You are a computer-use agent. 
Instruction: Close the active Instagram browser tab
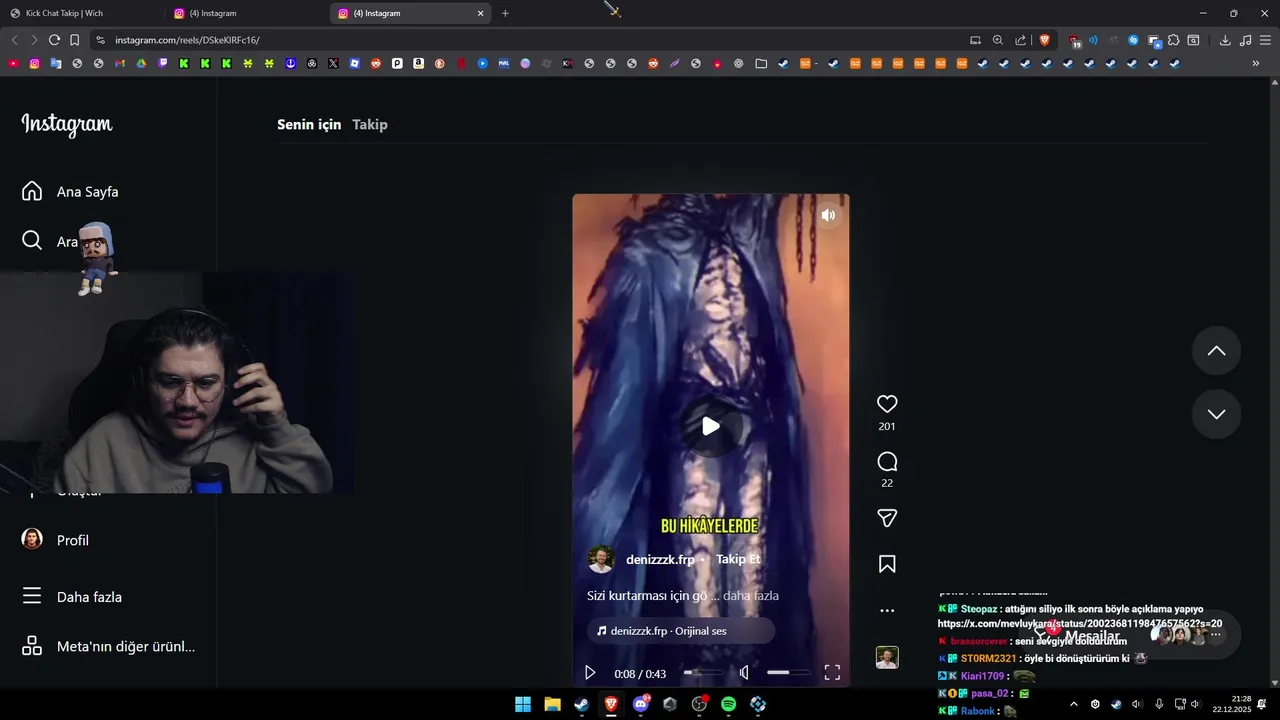(x=480, y=13)
